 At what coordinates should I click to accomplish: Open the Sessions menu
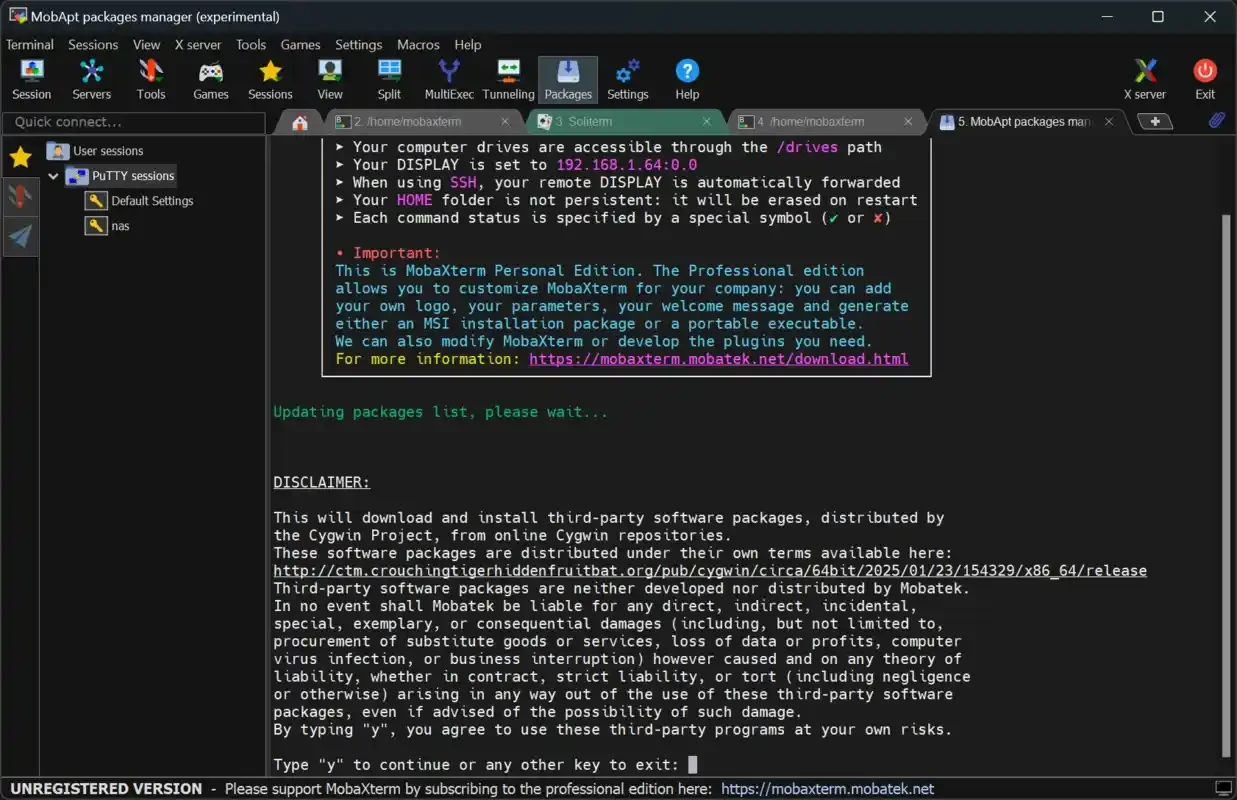tap(93, 44)
